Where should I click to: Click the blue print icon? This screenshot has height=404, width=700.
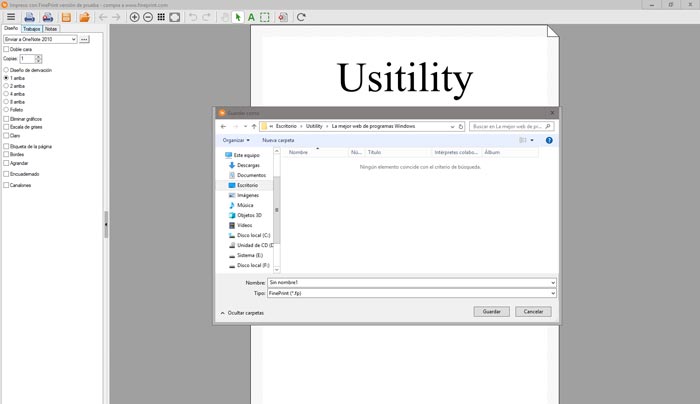pos(29,17)
